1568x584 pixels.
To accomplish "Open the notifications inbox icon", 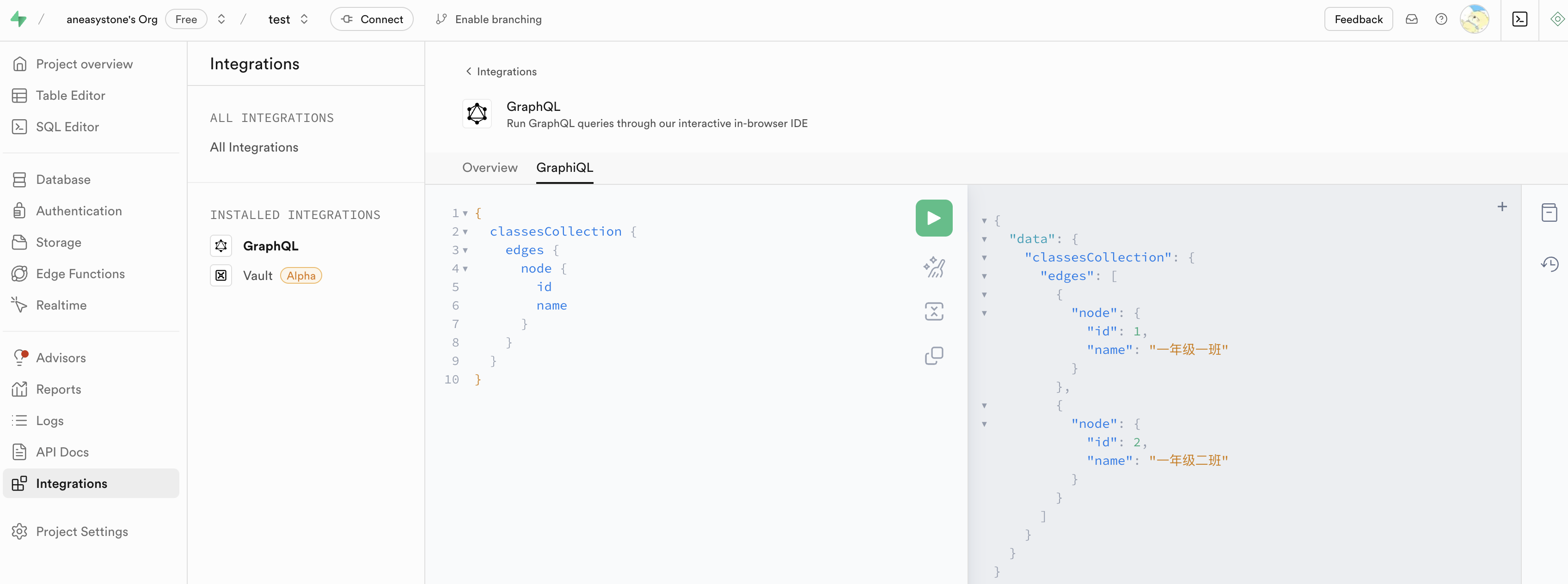I will coord(1412,19).
